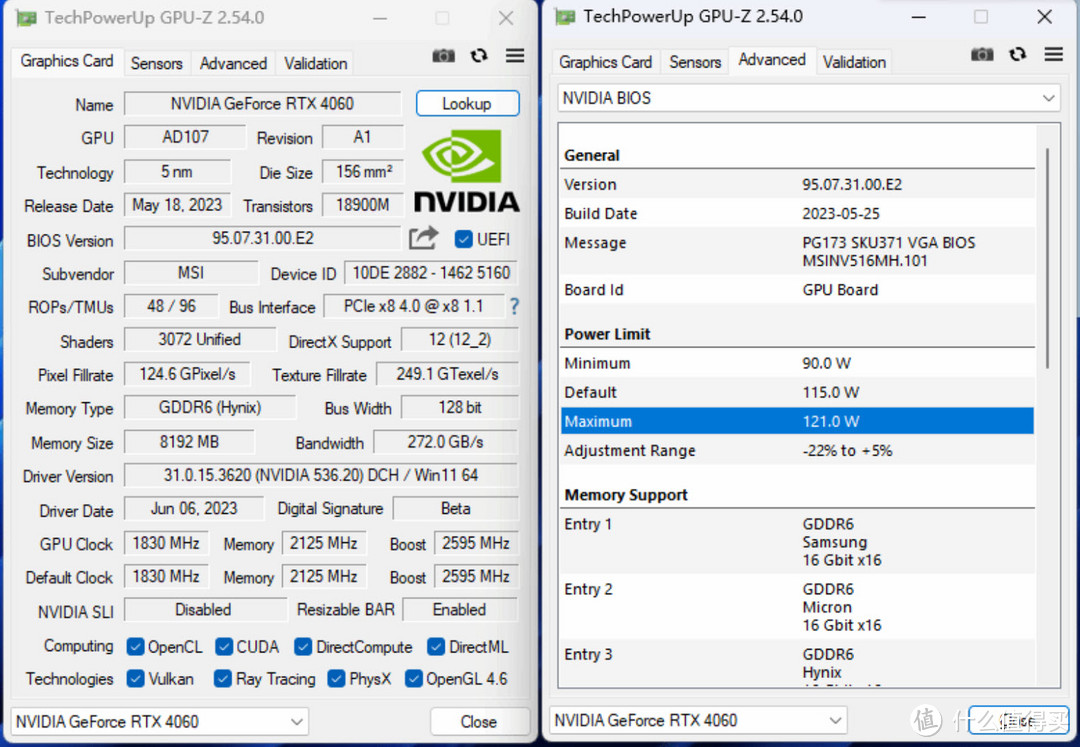Click BIOS export share icon
Image resolution: width=1080 pixels, height=747 pixels.
click(x=423, y=238)
